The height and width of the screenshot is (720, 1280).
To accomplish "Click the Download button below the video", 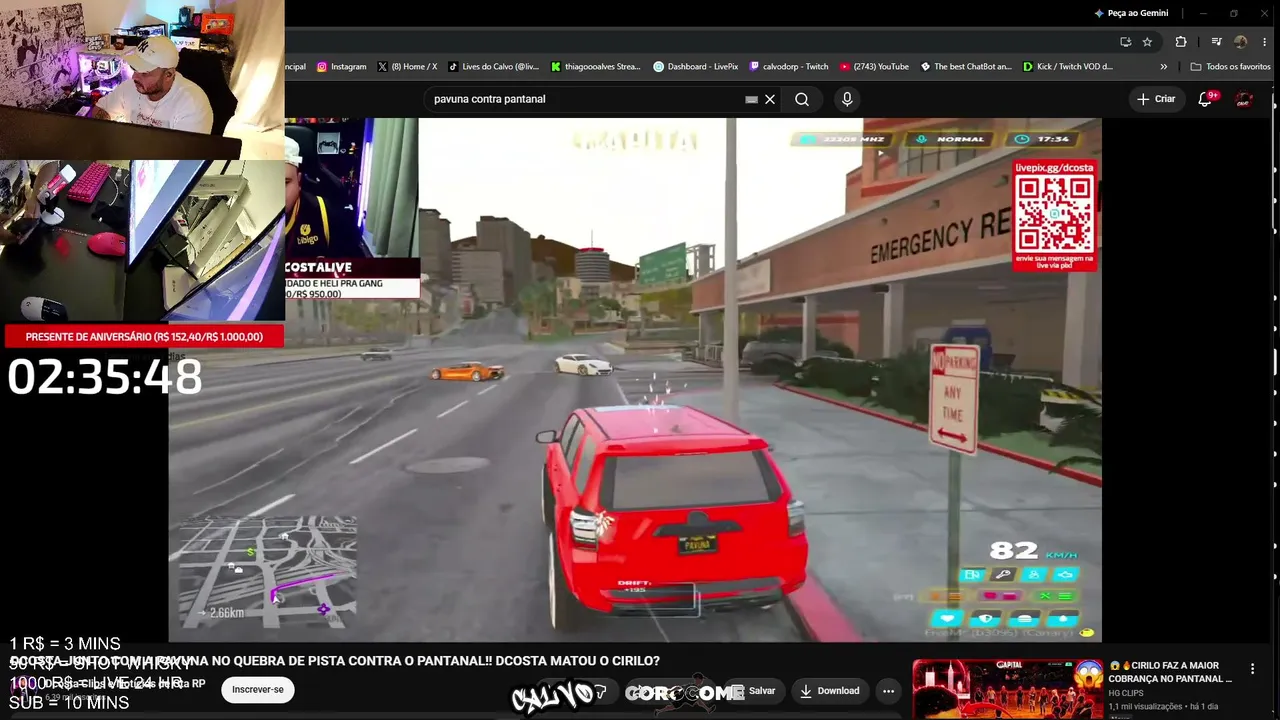I will (x=829, y=690).
